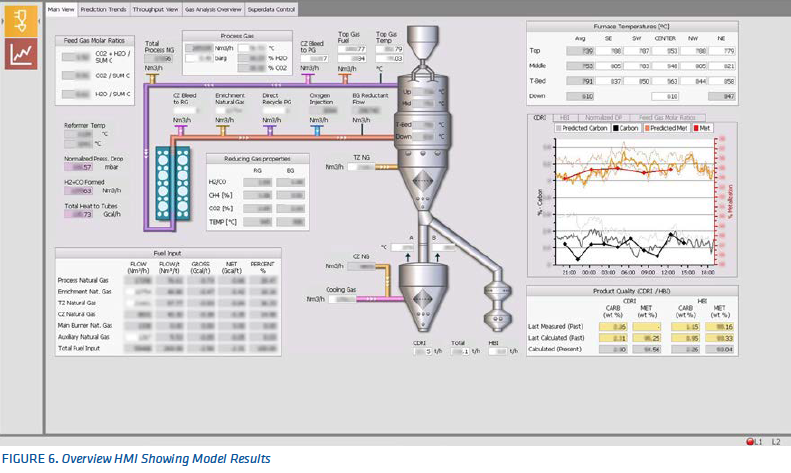Click the Last Measured CDRI CARB value
791x473 pixels.
613,327
